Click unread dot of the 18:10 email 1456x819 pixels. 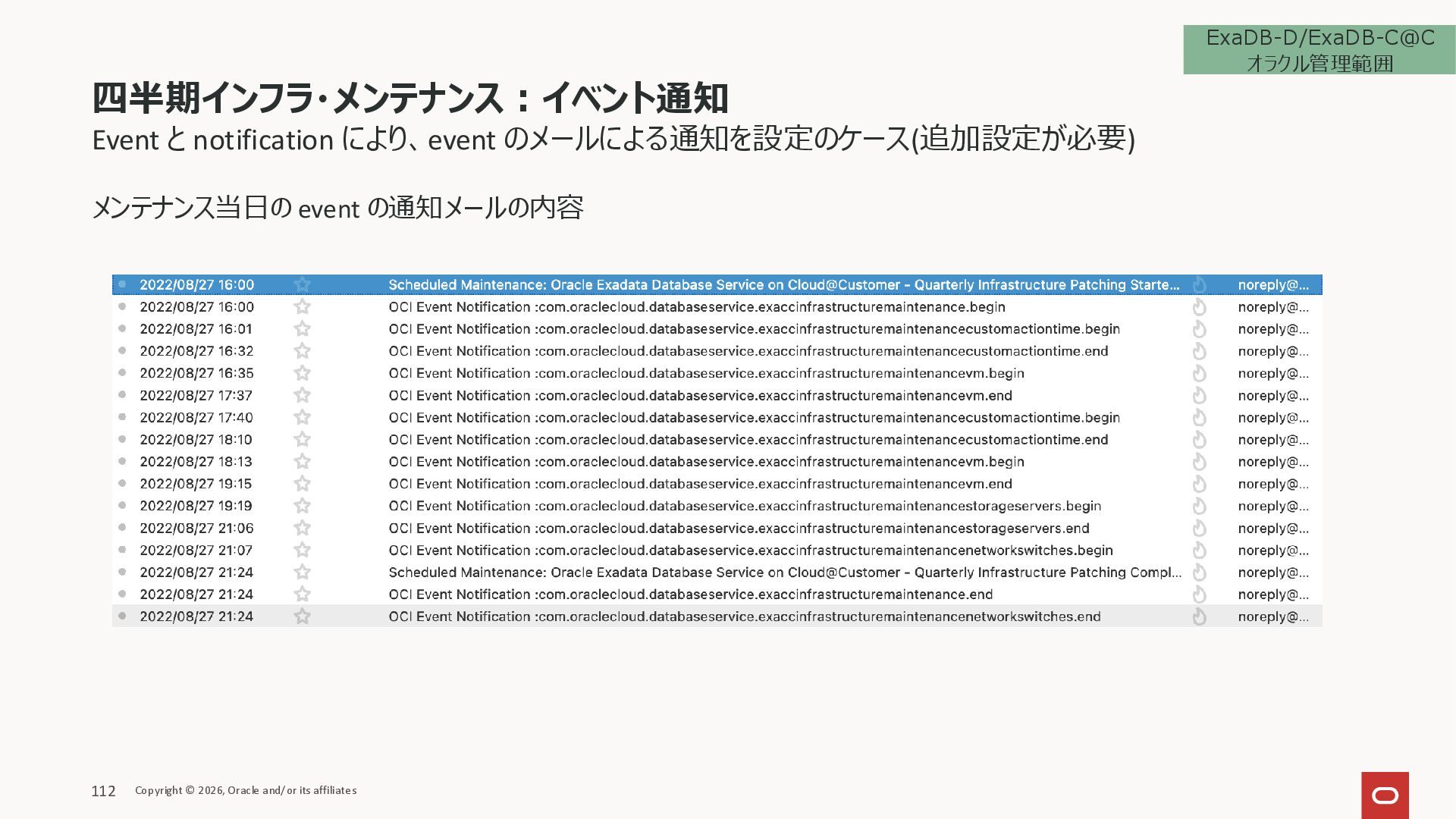click(x=122, y=439)
